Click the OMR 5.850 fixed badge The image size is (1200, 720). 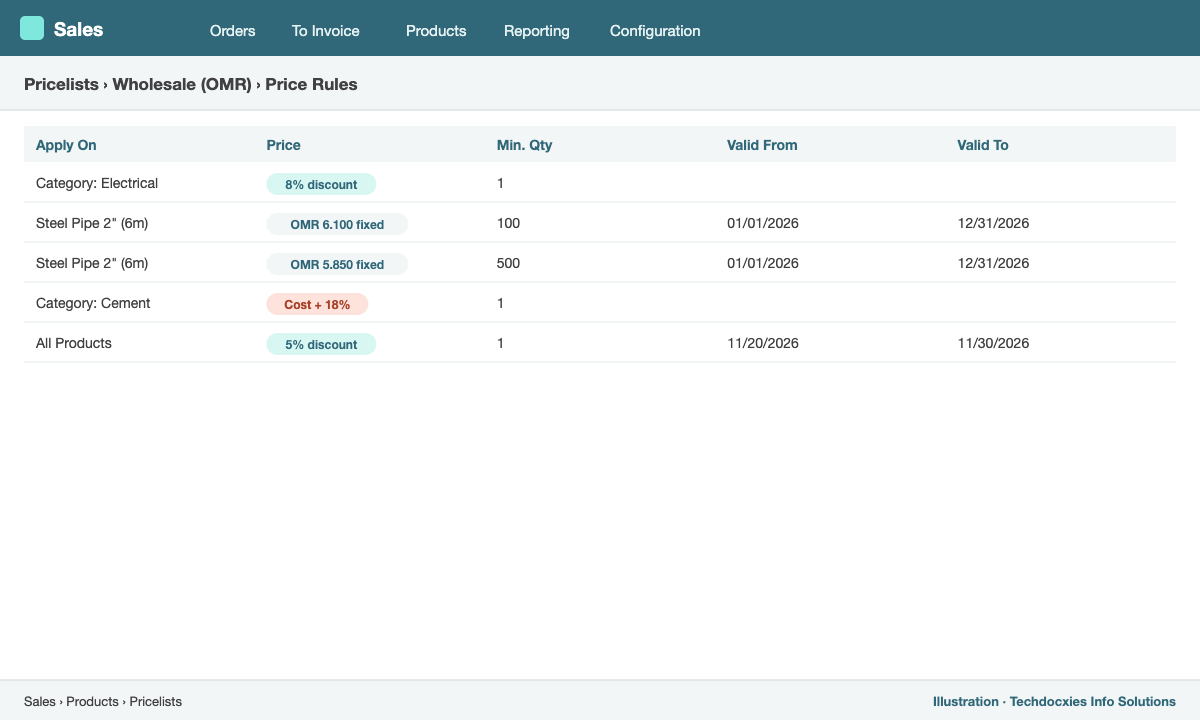coord(337,264)
